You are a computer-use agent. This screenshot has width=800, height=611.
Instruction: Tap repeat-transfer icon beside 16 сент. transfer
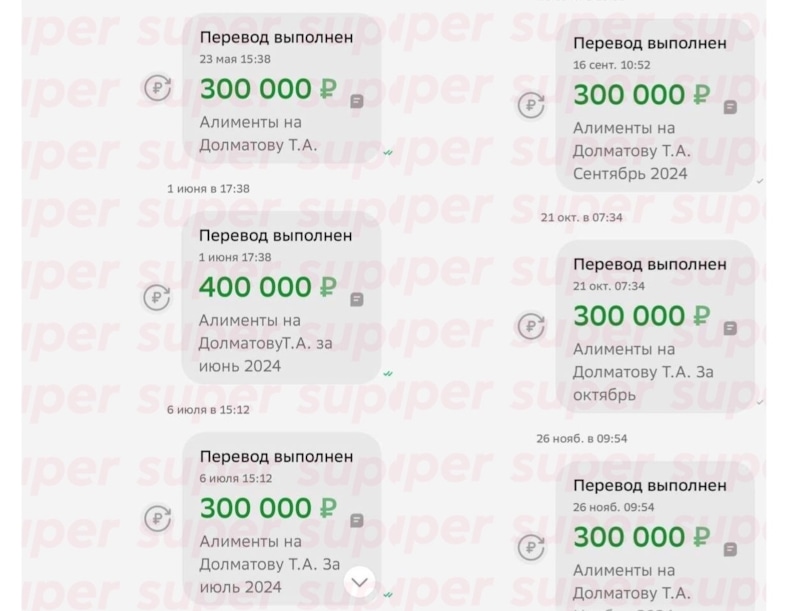pos(531,105)
